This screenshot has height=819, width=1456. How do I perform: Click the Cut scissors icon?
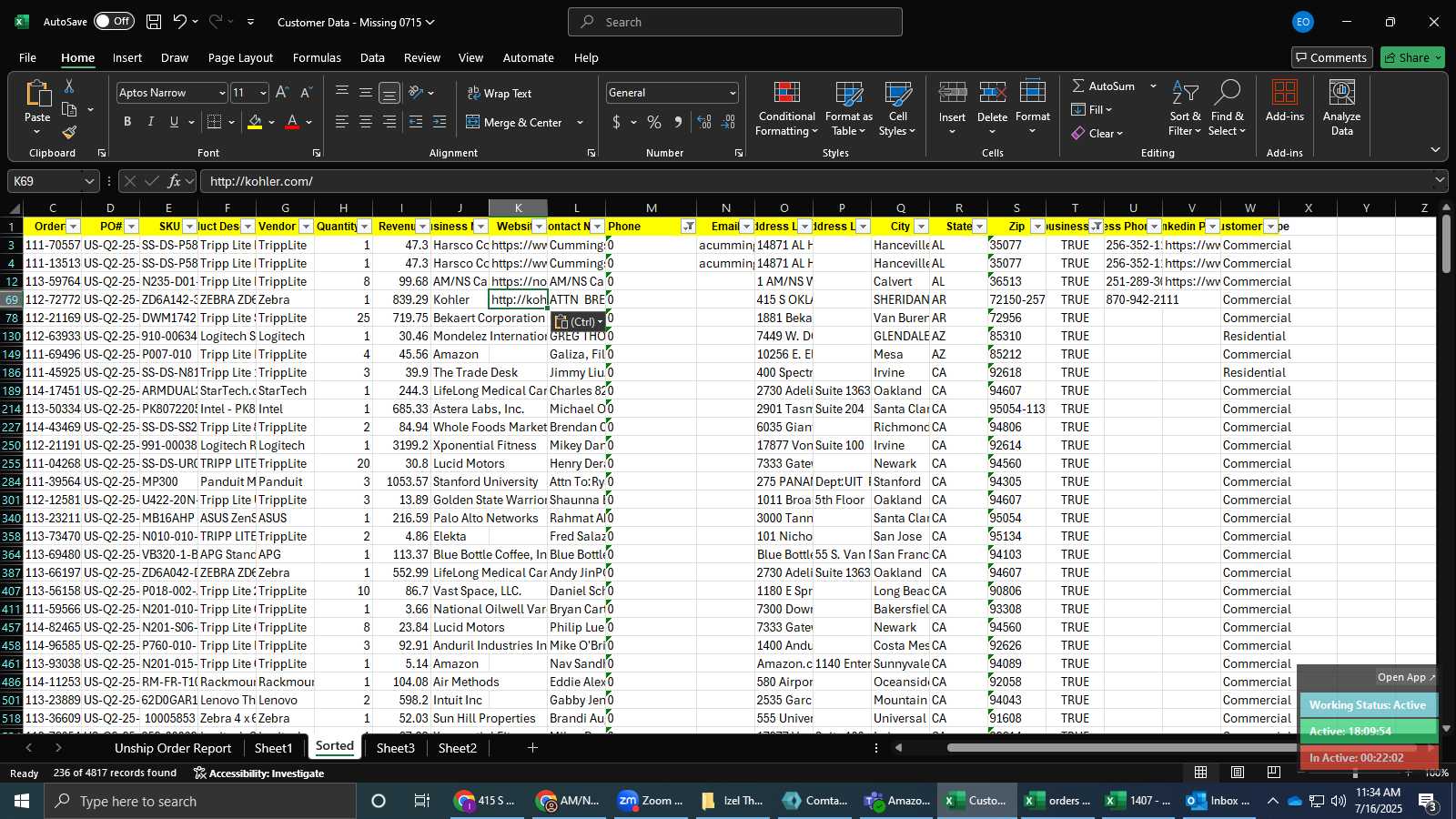pyautogui.click(x=69, y=86)
